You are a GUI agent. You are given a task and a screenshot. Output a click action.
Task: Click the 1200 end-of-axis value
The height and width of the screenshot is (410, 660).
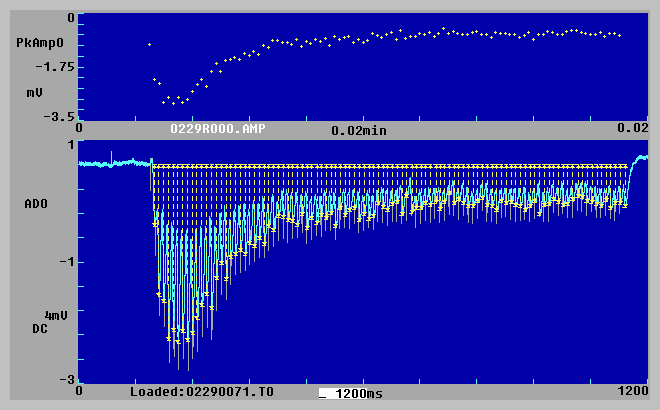coord(632,392)
